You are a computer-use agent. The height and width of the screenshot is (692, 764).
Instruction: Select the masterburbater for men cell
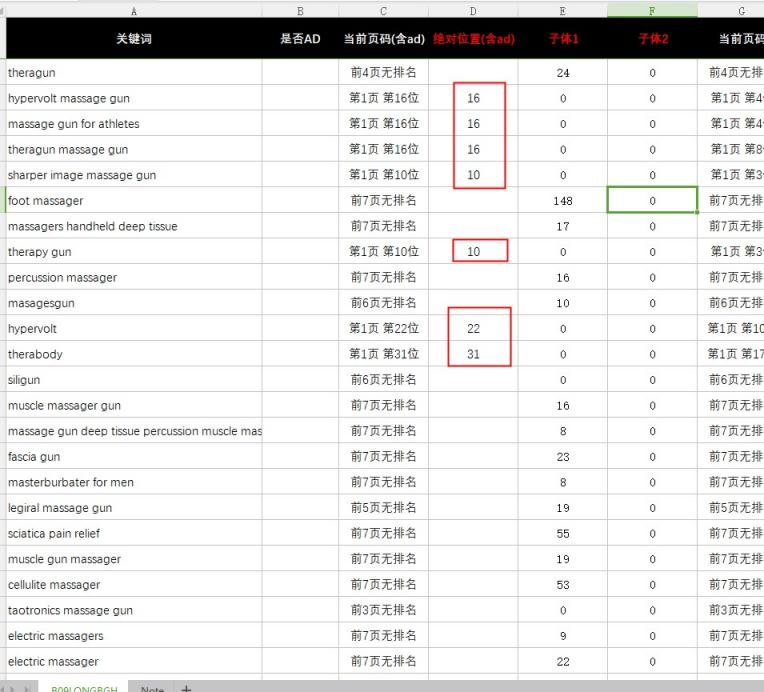click(x=134, y=482)
